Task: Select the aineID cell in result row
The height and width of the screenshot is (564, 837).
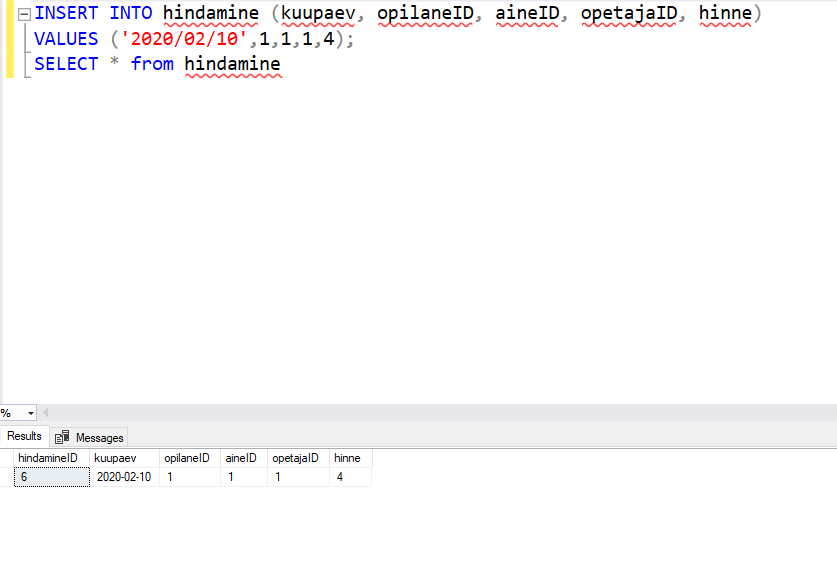Action: [244, 477]
